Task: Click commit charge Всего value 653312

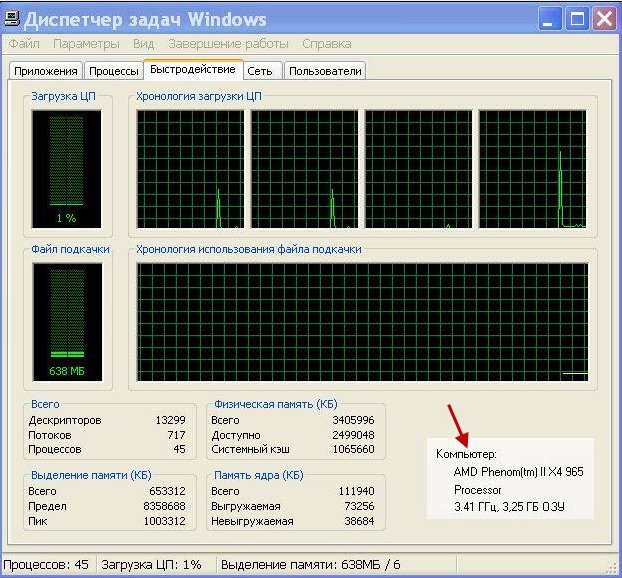Action: pos(167,491)
